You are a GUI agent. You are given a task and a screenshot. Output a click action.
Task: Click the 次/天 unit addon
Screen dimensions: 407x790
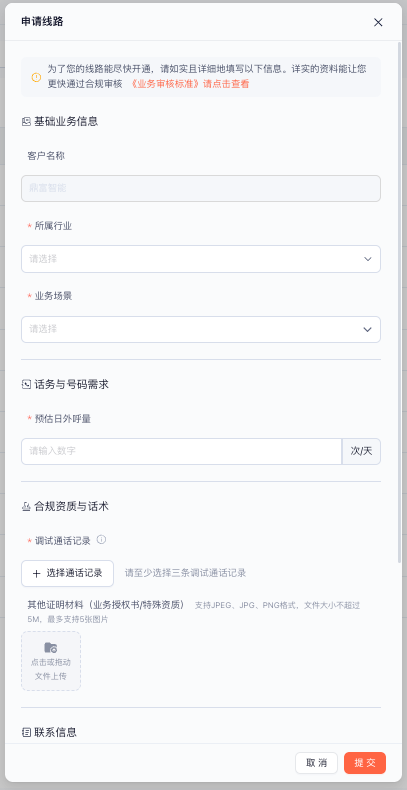[362, 451]
